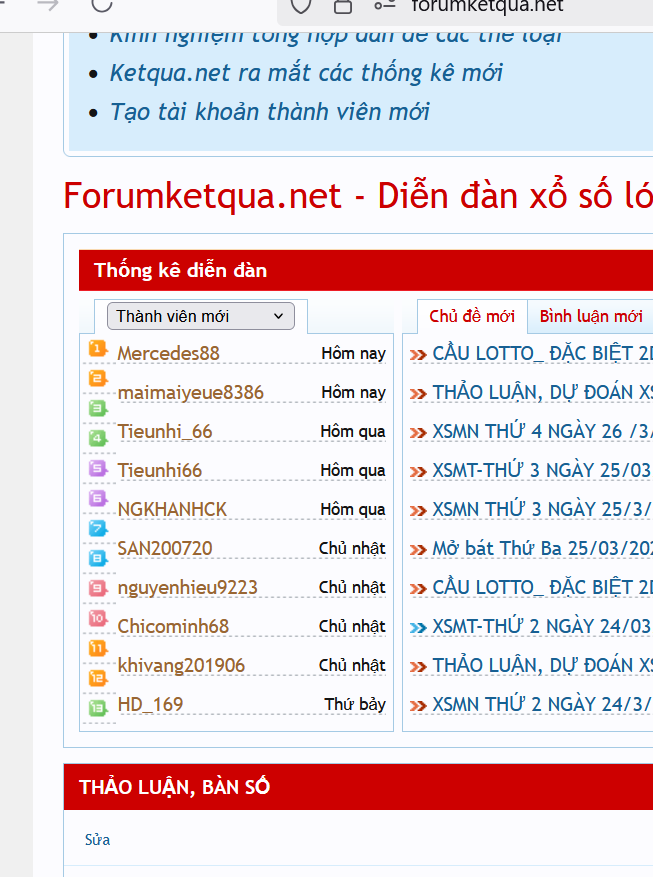Screen dimensions: 653x877
Task: Click arrow icon beside 'XSMT-THỨ 2 NGÀY 24/03'
Action: 418,628
